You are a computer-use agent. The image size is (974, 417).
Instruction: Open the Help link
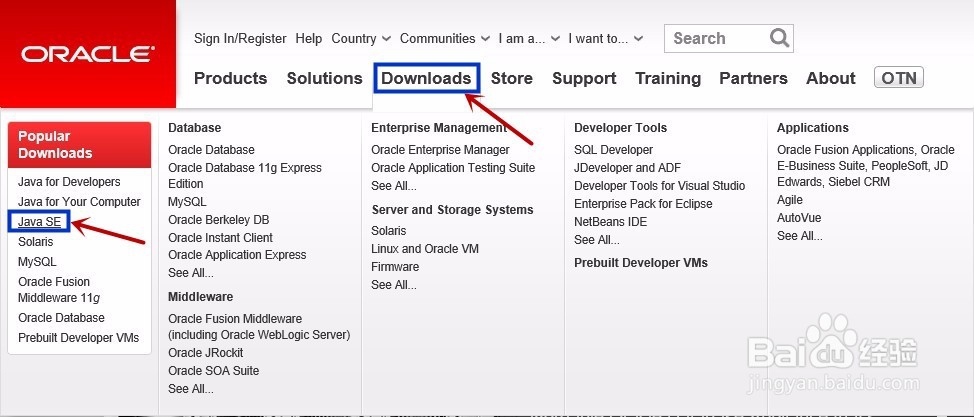coord(309,39)
